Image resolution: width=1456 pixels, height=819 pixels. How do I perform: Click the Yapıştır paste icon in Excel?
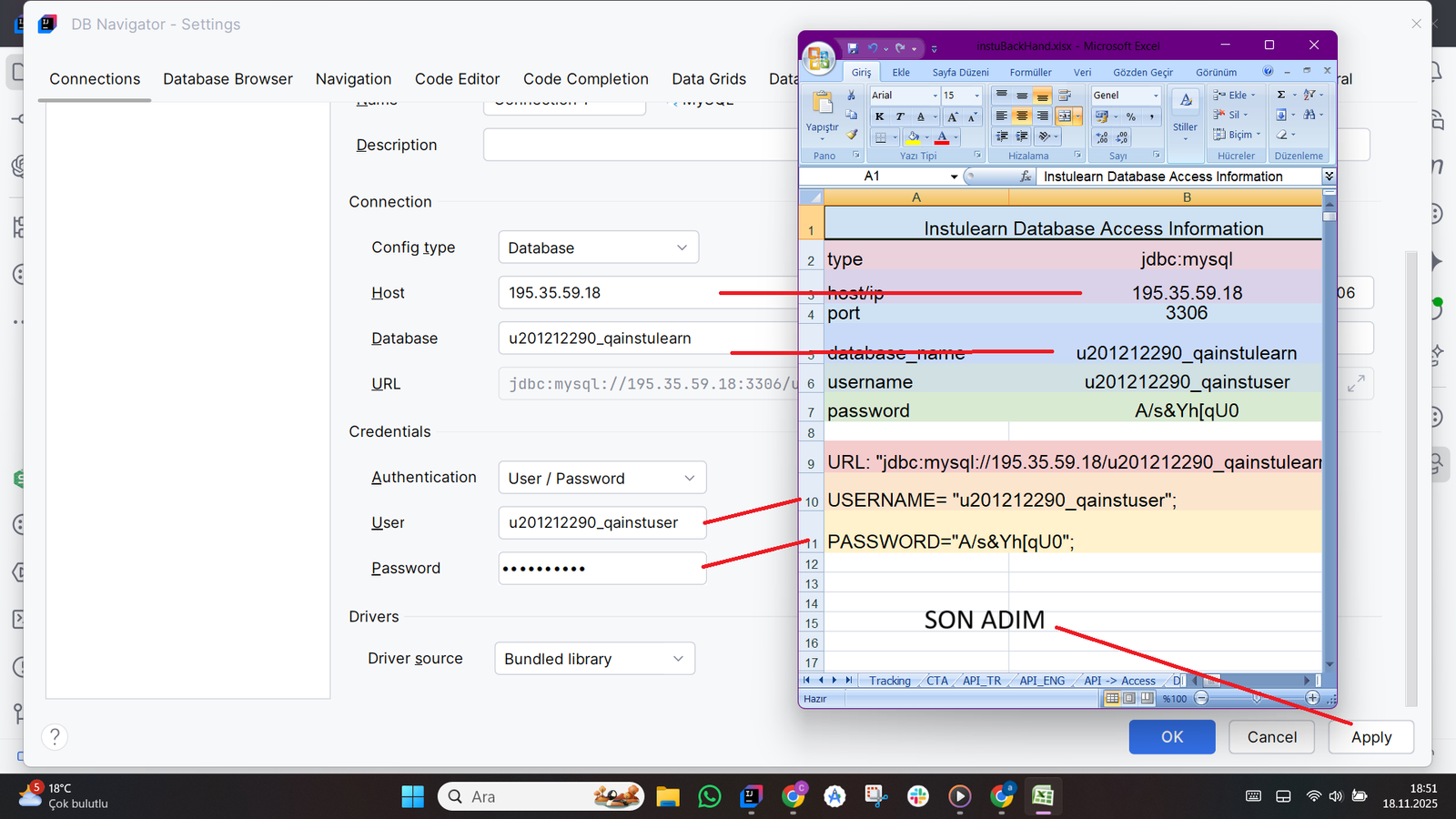(x=823, y=103)
